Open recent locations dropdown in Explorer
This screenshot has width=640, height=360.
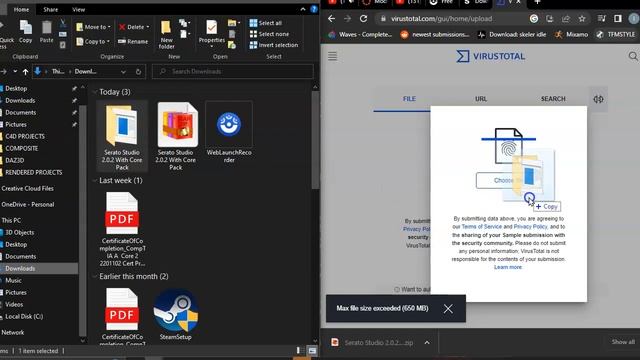click(15, 71)
